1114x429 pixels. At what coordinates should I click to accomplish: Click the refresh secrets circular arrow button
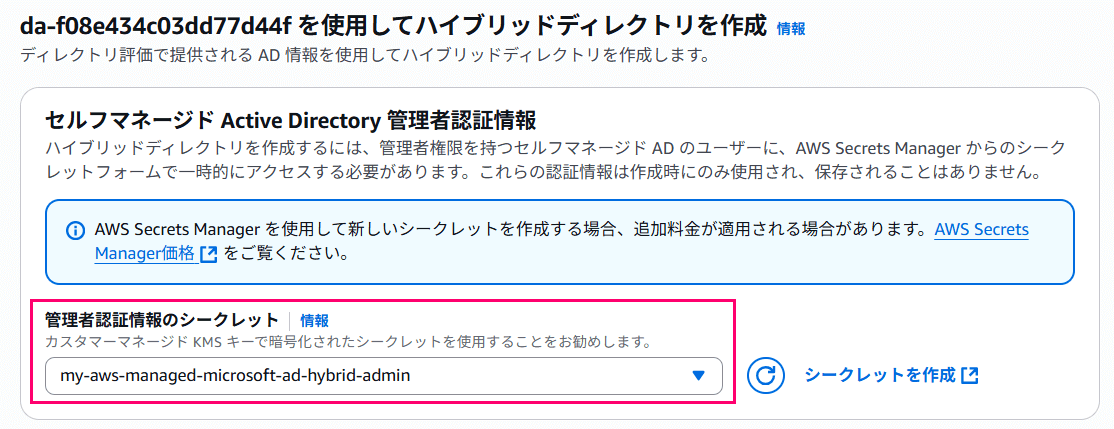[x=764, y=376]
